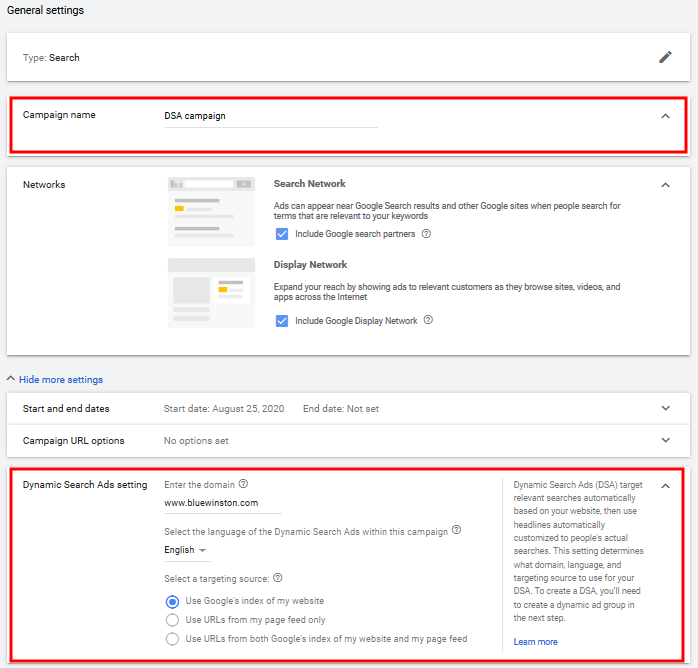Click the pencil edit icon for campaign type
The height and width of the screenshot is (668, 698).
coord(665,57)
